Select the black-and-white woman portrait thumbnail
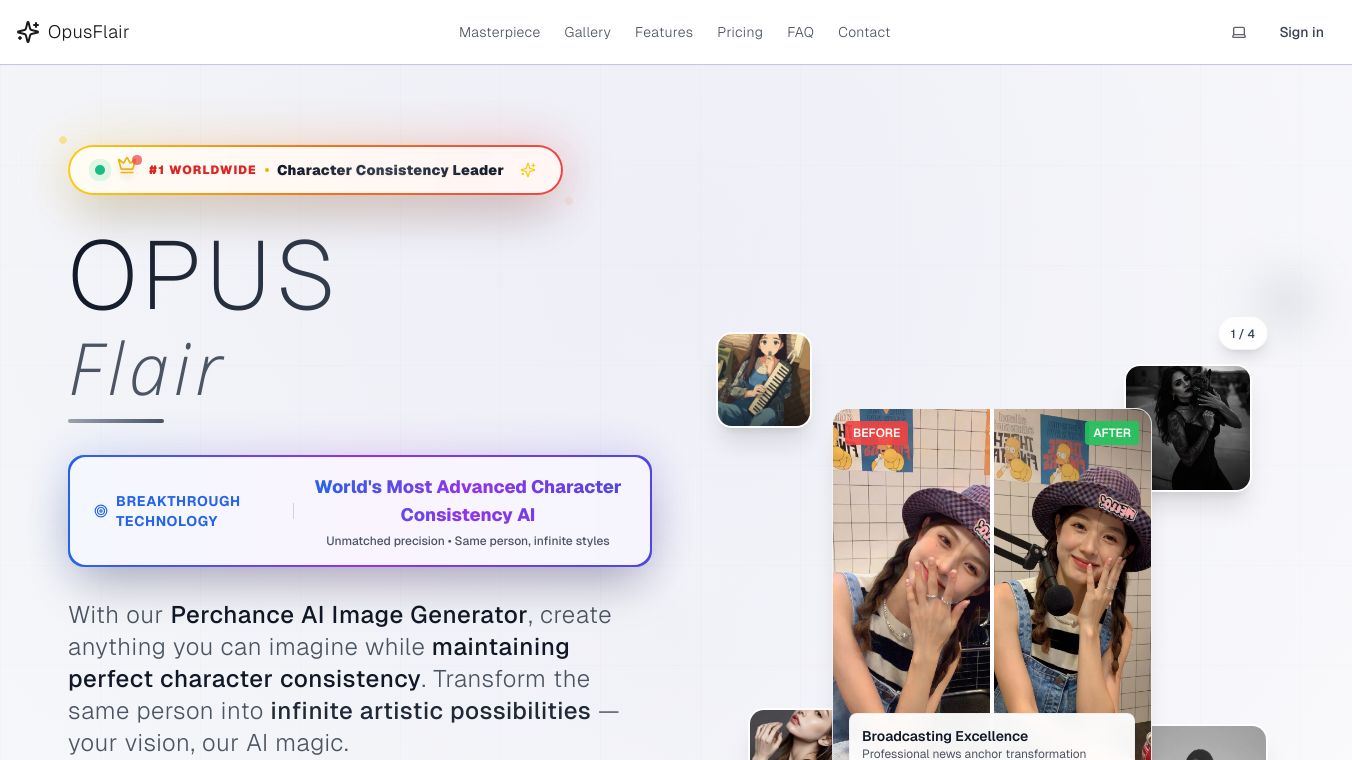The height and width of the screenshot is (760, 1352). pos(1188,428)
